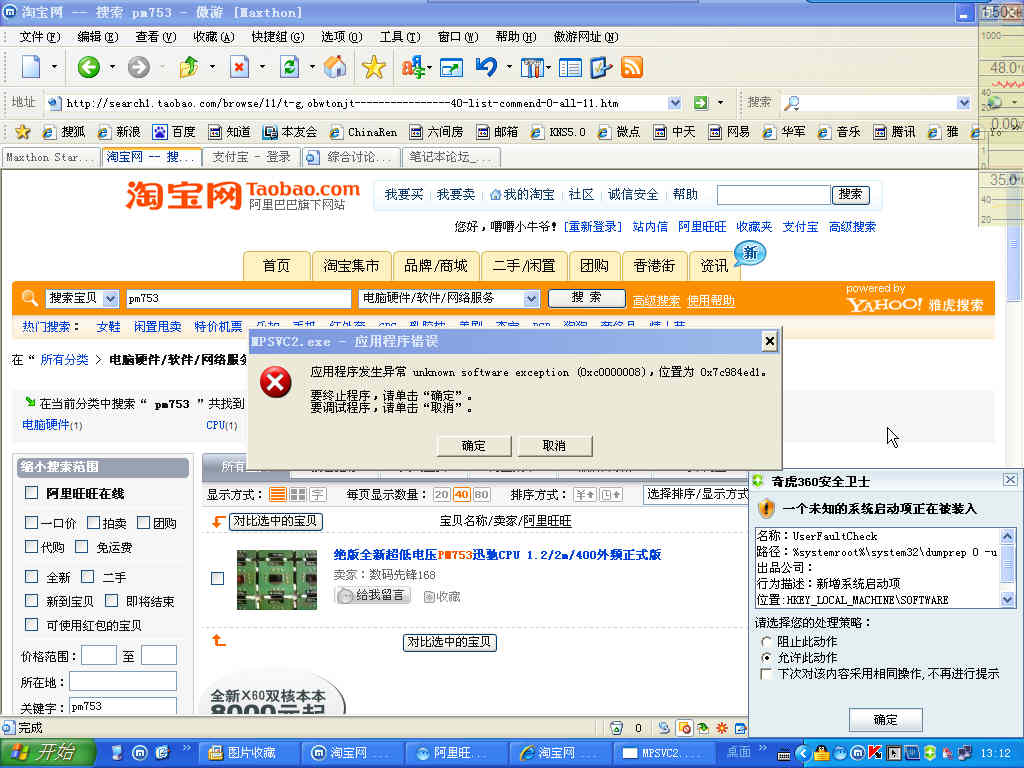Click the up-folder green arrow toolbar icon
The height and width of the screenshot is (768, 1024).
tap(189, 67)
